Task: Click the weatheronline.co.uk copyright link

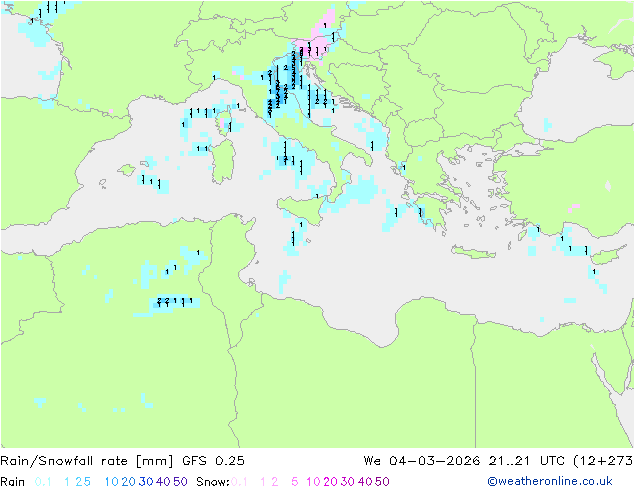Action: pyautogui.click(x=550, y=481)
